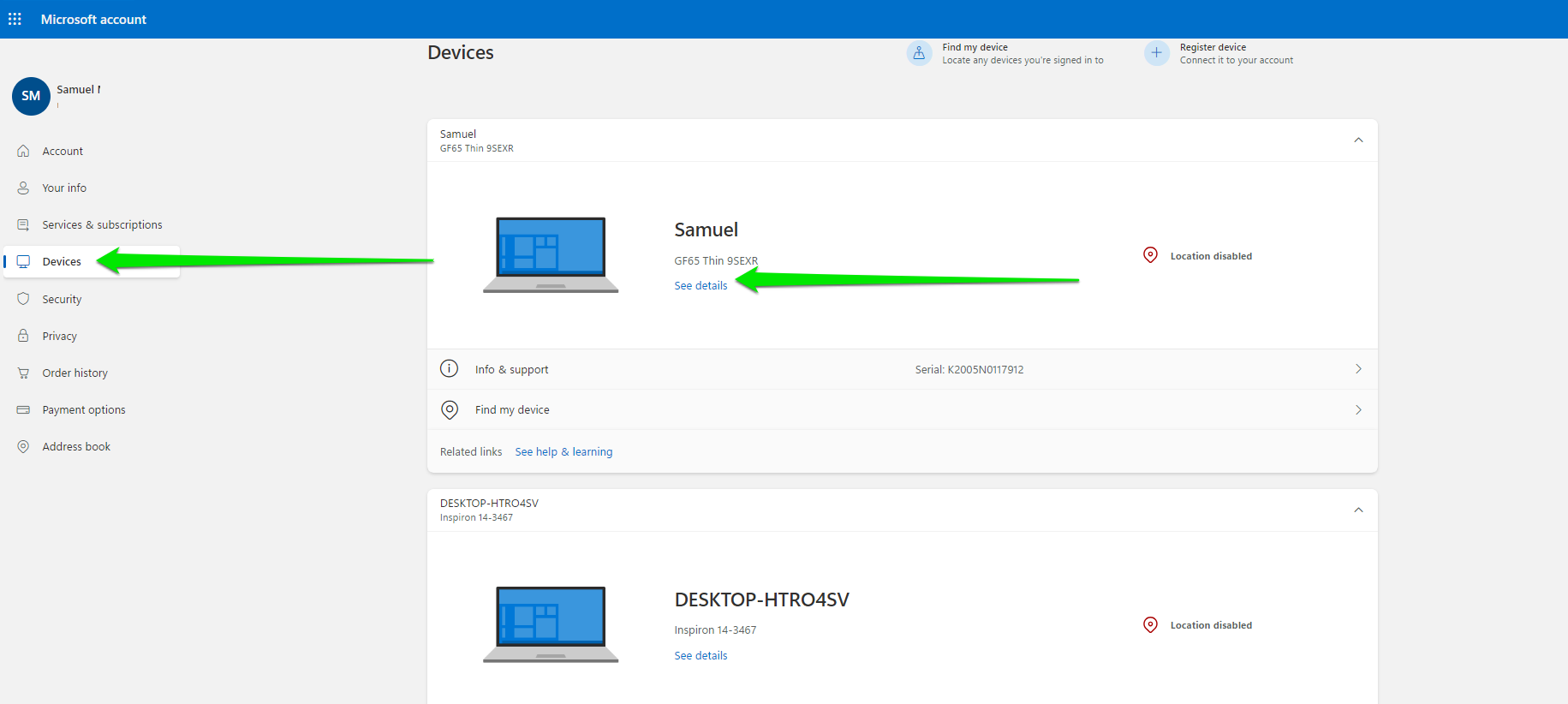Open Your info page
1568x704 pixels.
(x=64, y=188)
